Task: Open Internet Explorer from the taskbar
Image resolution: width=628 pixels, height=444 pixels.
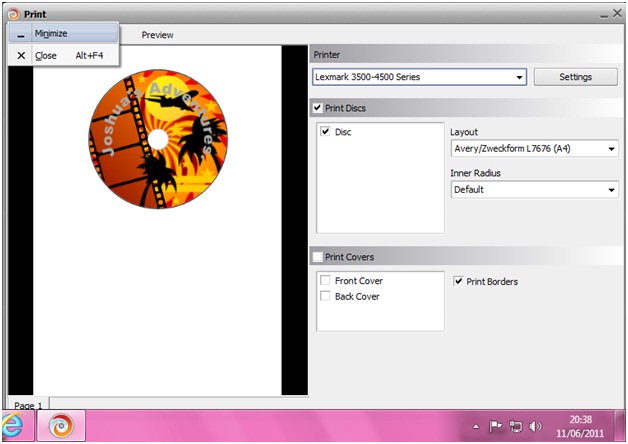Action: (15, 425)
